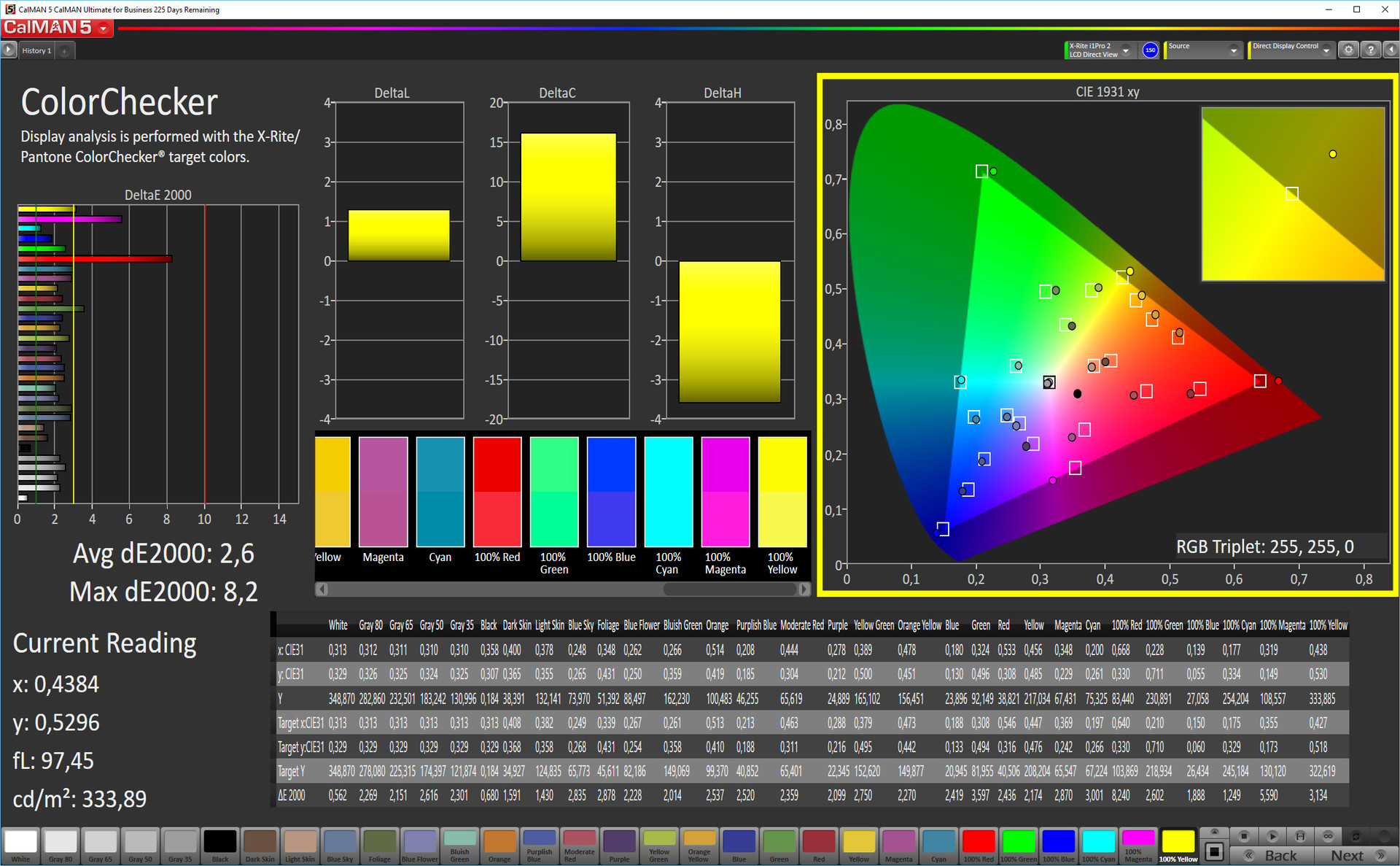Image resolution: width=1400 pixels, height=866 pixels.
Task: Click right arrow of swatch comparison scrollbar
Action: (x=804, y=589)
